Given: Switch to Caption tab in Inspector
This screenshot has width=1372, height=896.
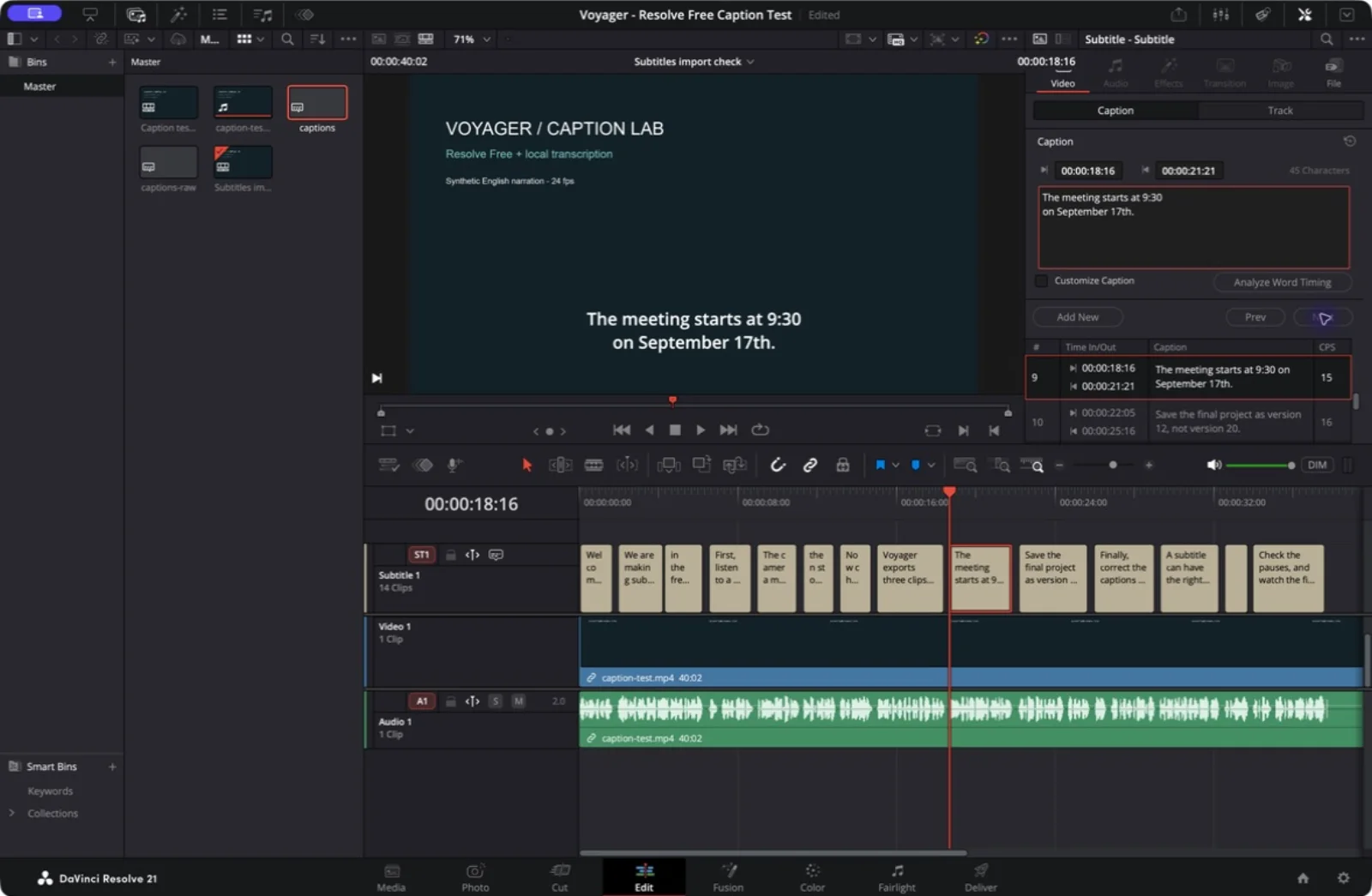Looking at the screenshot, I should (1116, 111).
